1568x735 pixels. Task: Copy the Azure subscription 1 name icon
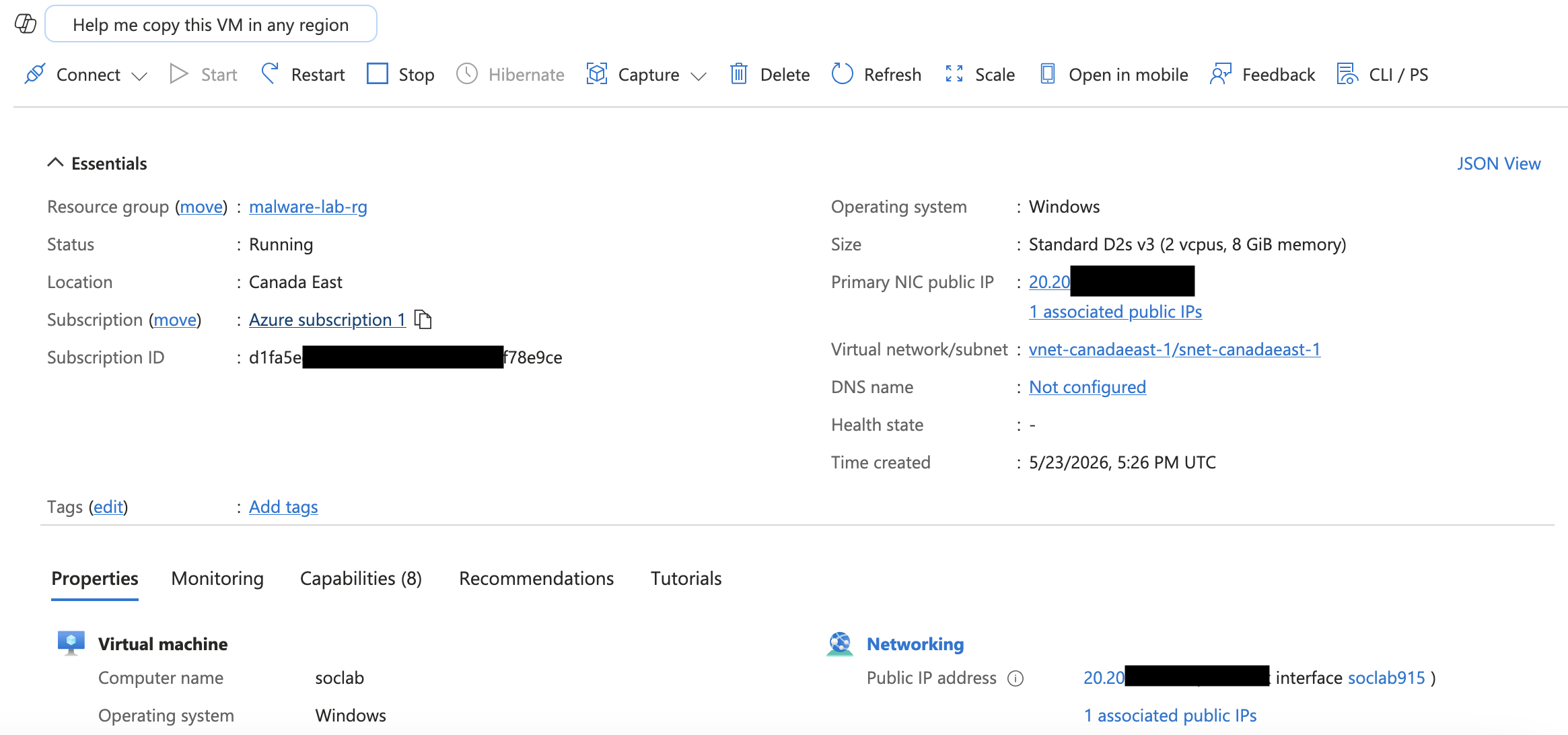[x=423, y=320]
